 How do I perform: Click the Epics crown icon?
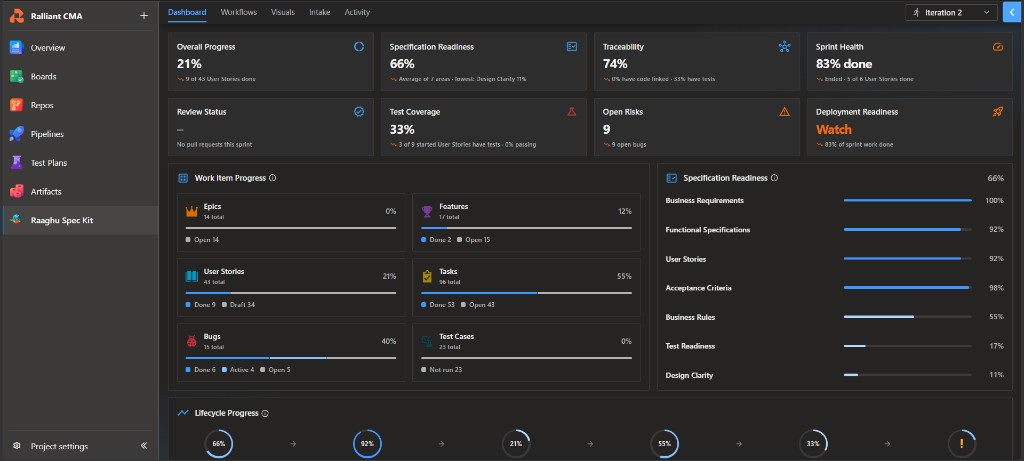pyautogui.click(x=191, y=211)
